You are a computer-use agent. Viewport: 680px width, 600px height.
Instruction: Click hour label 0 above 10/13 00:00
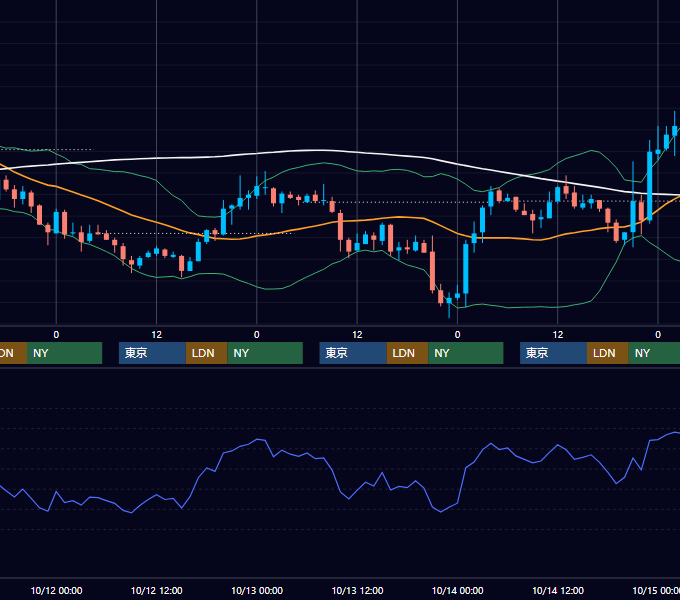pyautogui.click(x=257, y=335)
